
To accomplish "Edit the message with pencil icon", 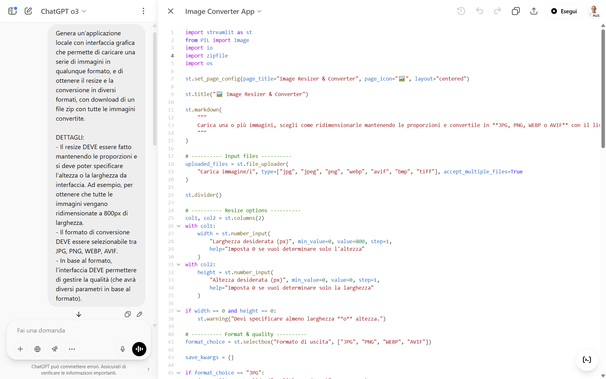I will pos(140,314).
